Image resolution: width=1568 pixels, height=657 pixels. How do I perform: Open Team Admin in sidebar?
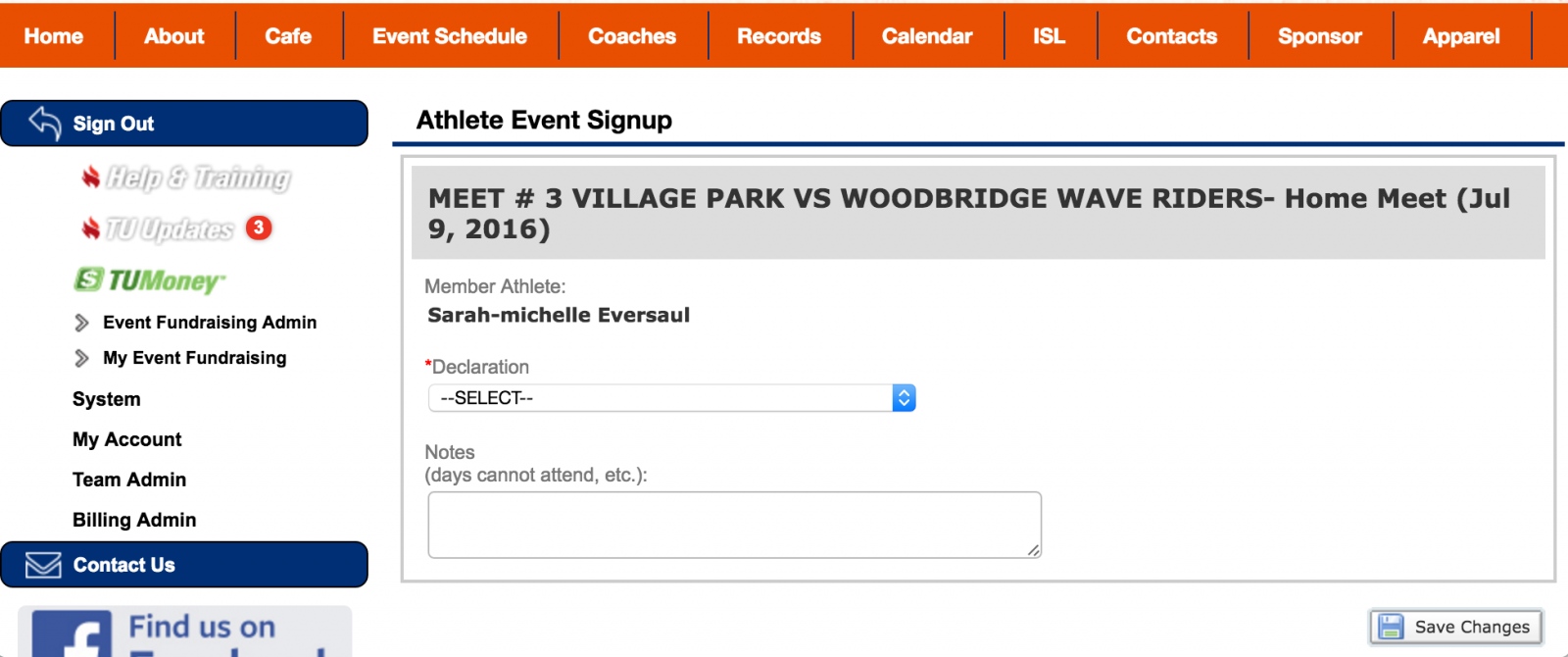click(x=129, y=480)
